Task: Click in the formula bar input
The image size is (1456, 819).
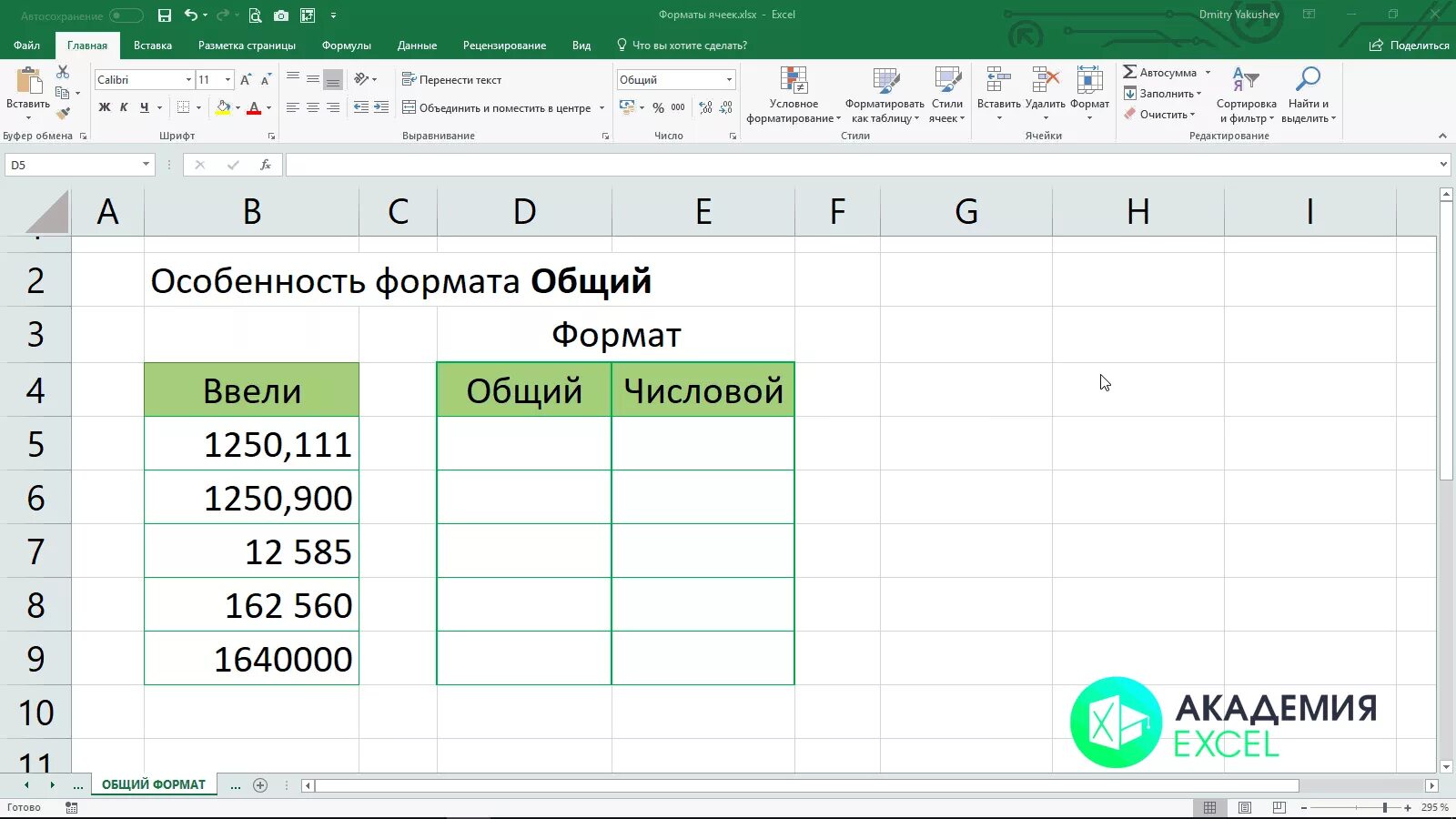Action: [x=861, y=165]
